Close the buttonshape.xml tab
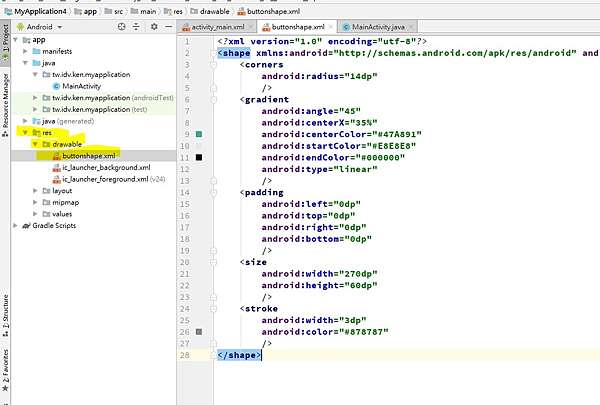The width and height of the screenshot is (600, 405). pyautogui.click(x=331, y=27)
